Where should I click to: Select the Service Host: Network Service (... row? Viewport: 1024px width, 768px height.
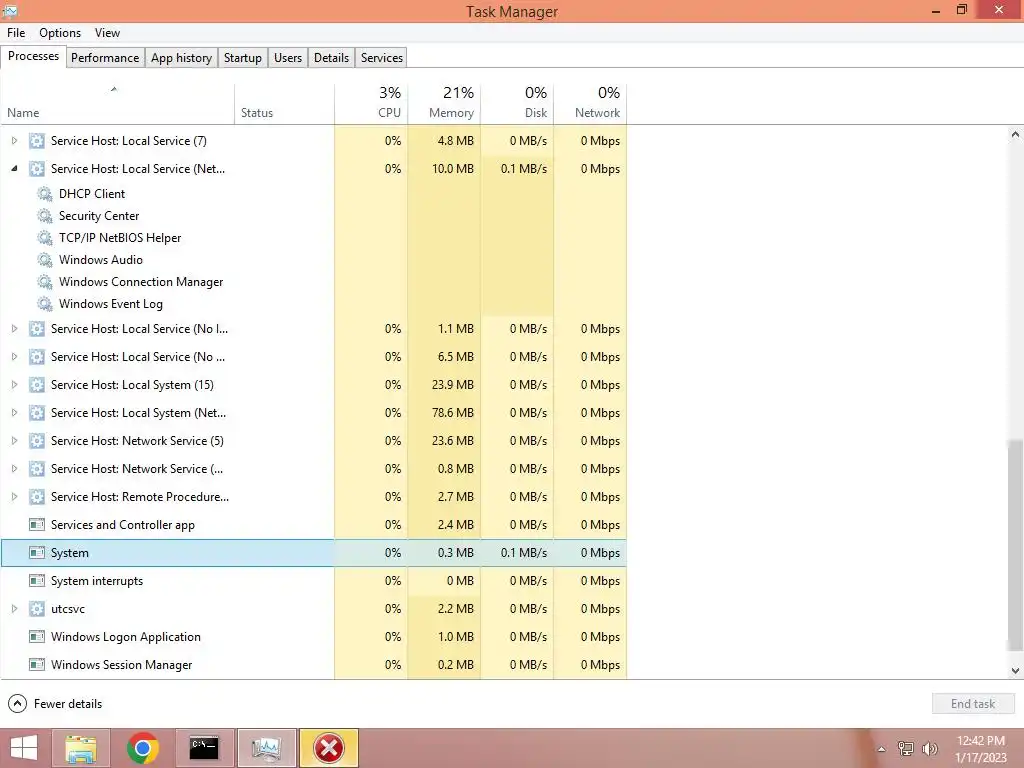pos(313,469)
